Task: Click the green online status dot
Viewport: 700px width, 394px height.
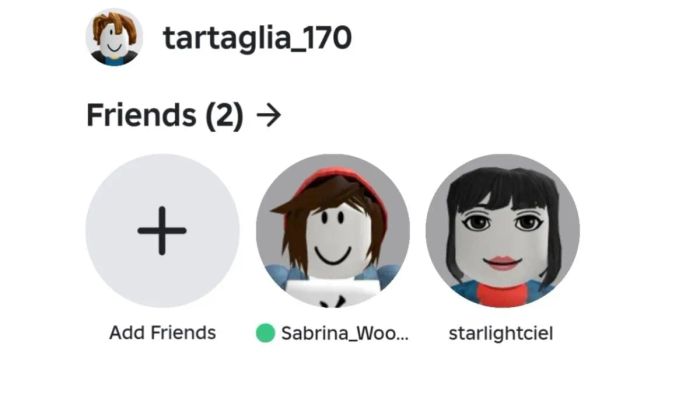Action: [x=265, y=333]
